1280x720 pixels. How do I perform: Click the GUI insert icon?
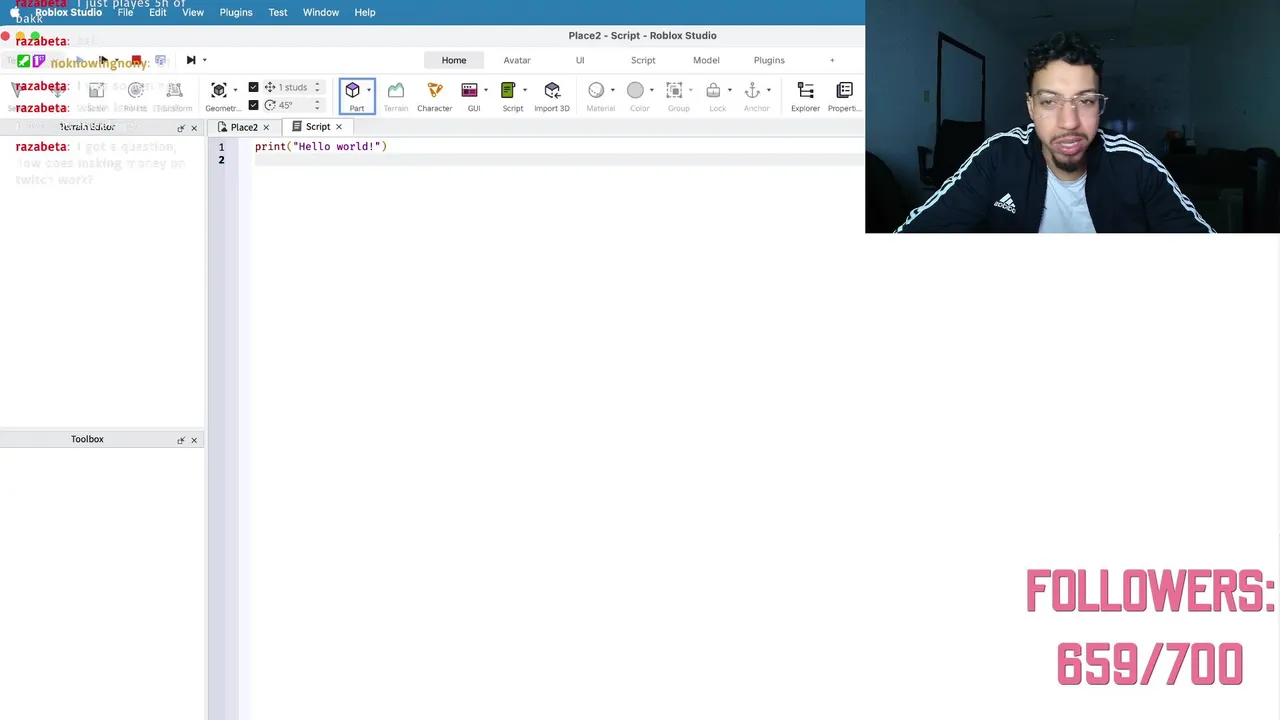tap(469, 91)
